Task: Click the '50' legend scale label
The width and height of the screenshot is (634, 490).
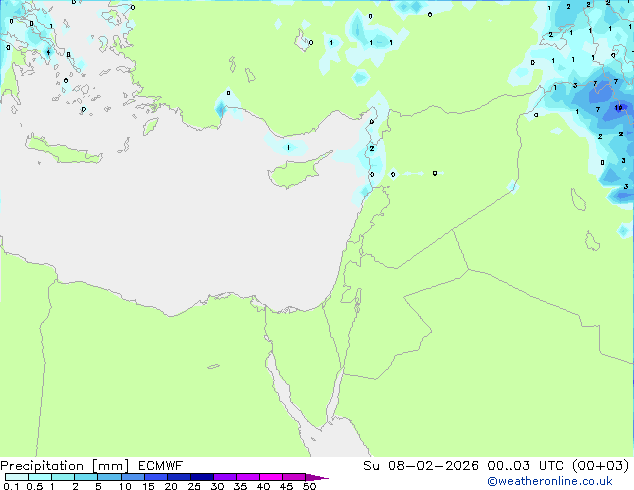Action: click(x=309, y=486)
